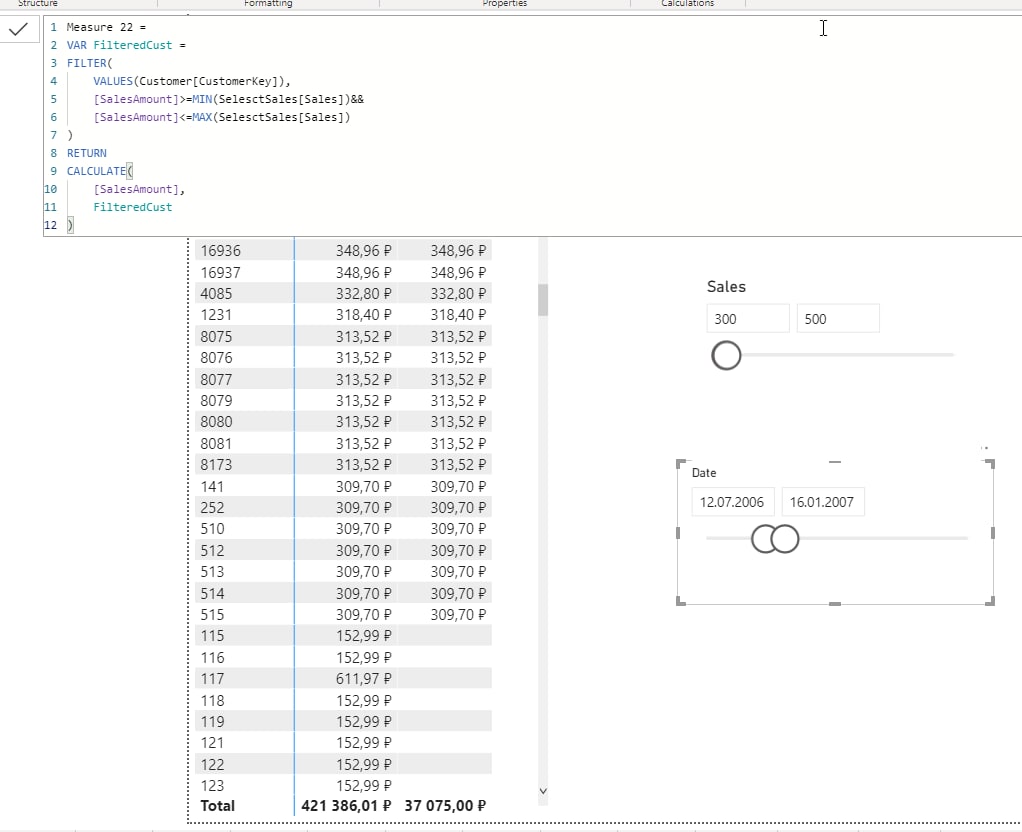Click the Sales slicer title
Screen dimensions: 1022x832
(726, 287)
